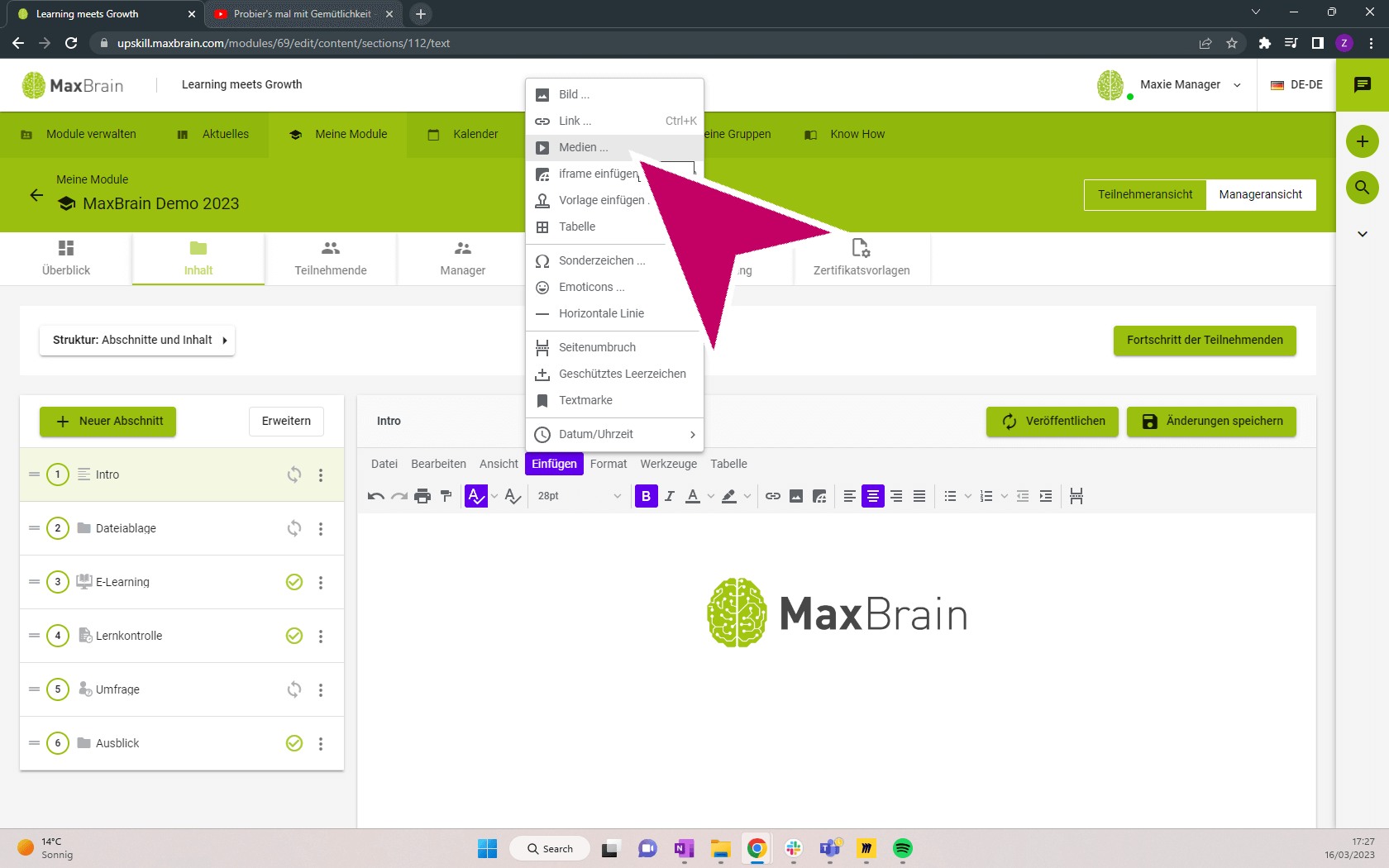Open the text color picker arrow
1389x868 pixels.
pos(711,496)
